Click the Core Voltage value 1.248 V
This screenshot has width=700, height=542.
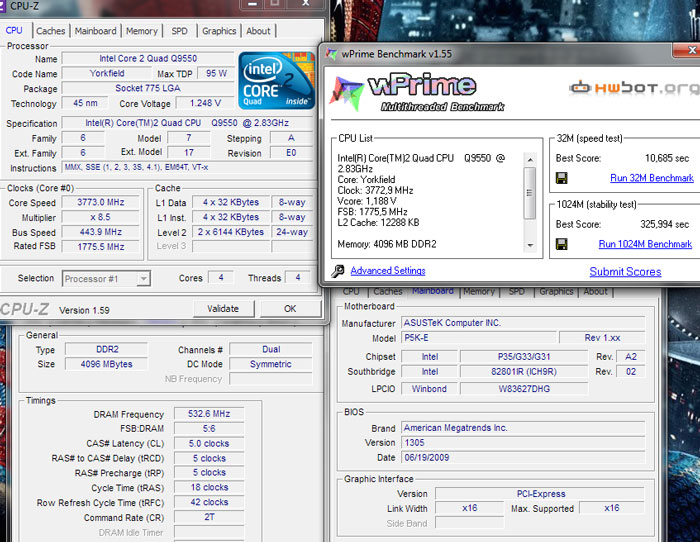tap(205, 103)
